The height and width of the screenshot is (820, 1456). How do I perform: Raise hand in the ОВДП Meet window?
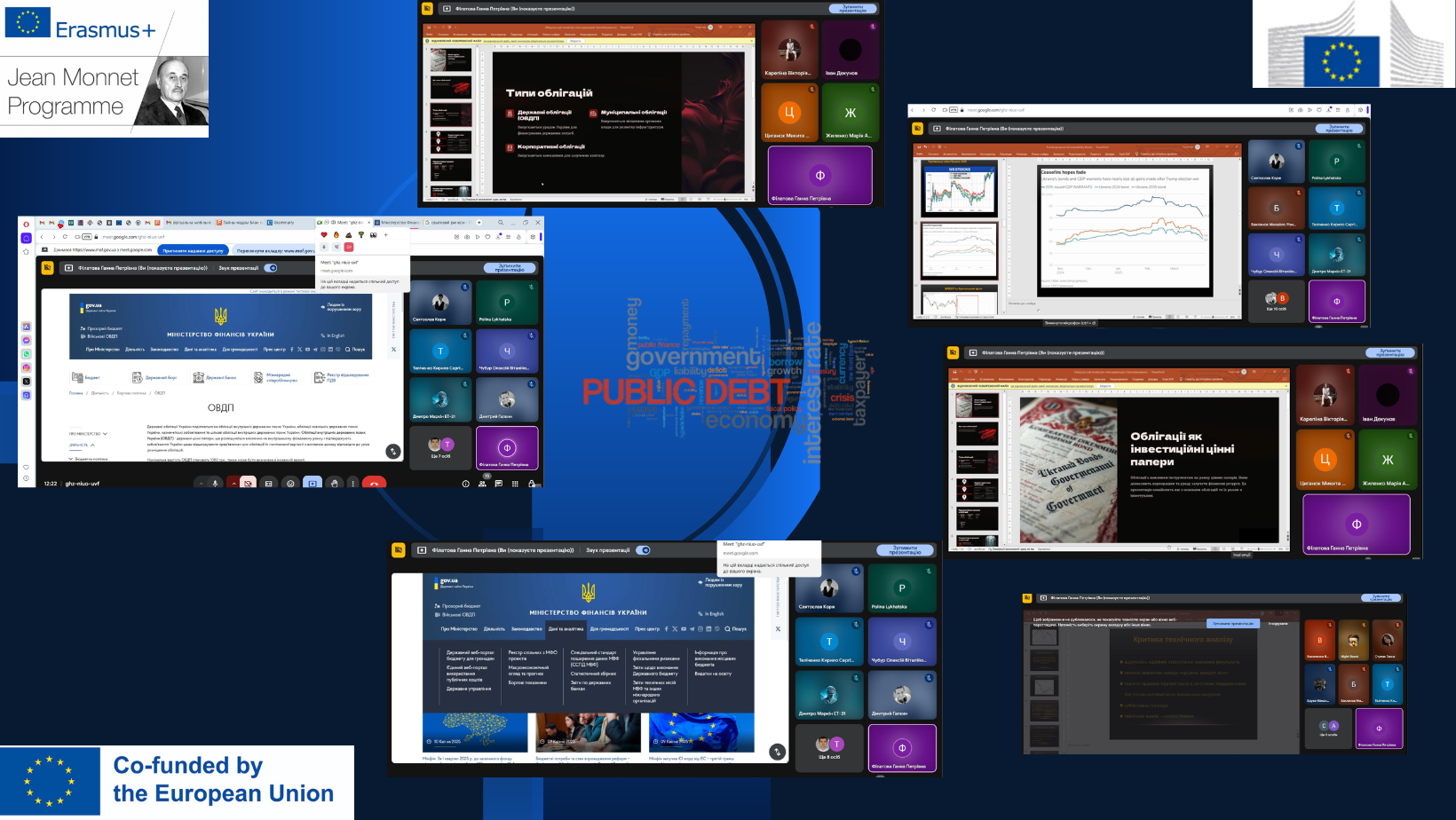pyautogui.click(x=335, y=484)
